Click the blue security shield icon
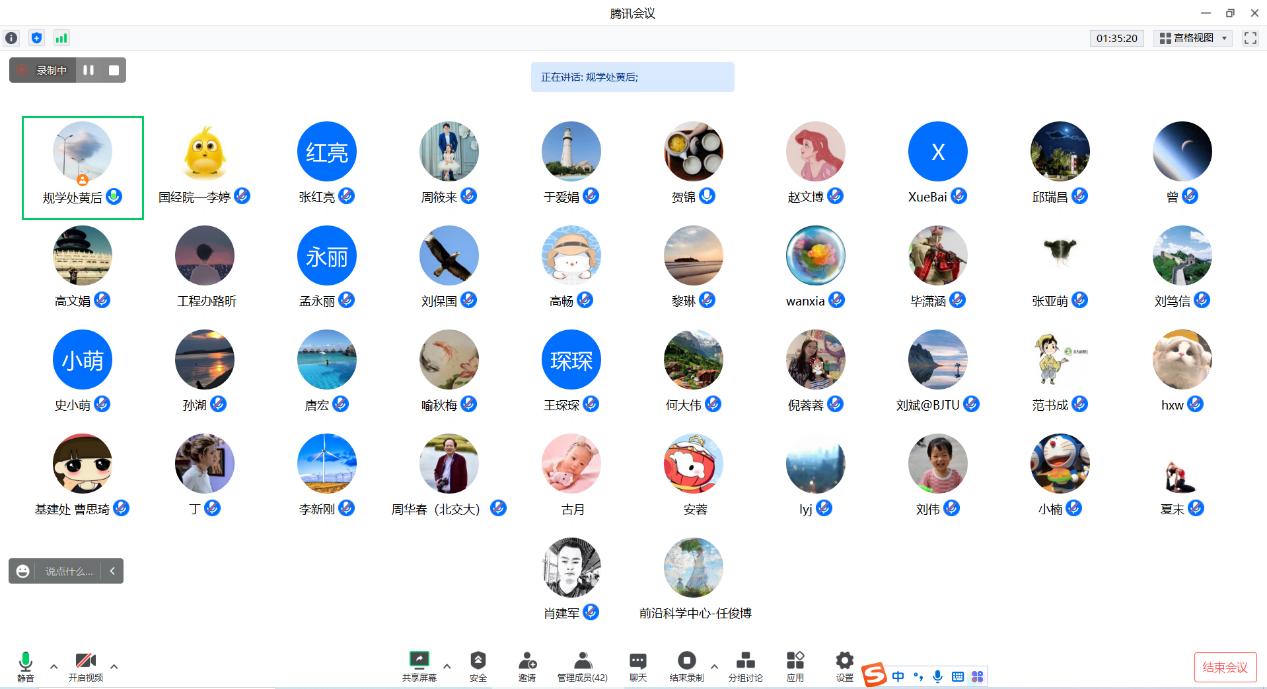1267x689 pixels. (37, 38)
